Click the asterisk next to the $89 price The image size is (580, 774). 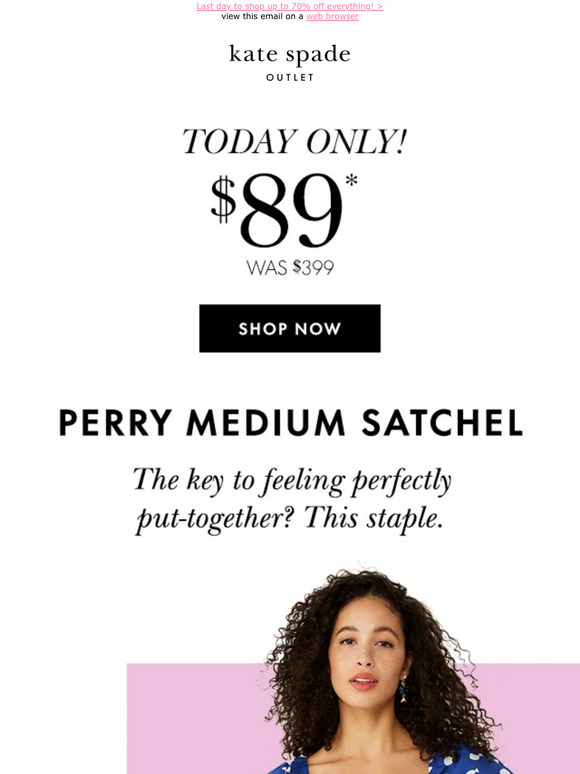[x=351, y=181]
